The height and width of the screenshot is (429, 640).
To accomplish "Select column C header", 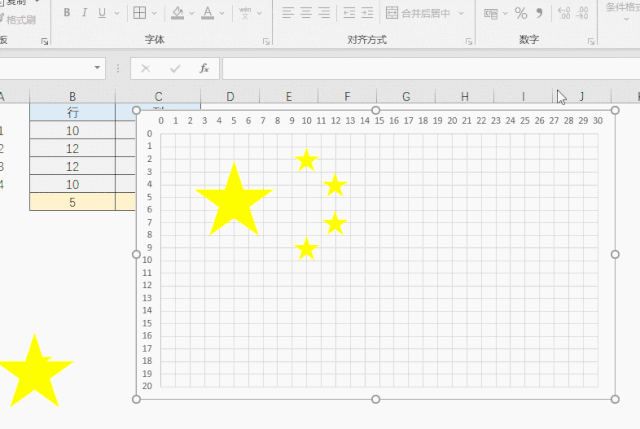I will pos(158,96).
